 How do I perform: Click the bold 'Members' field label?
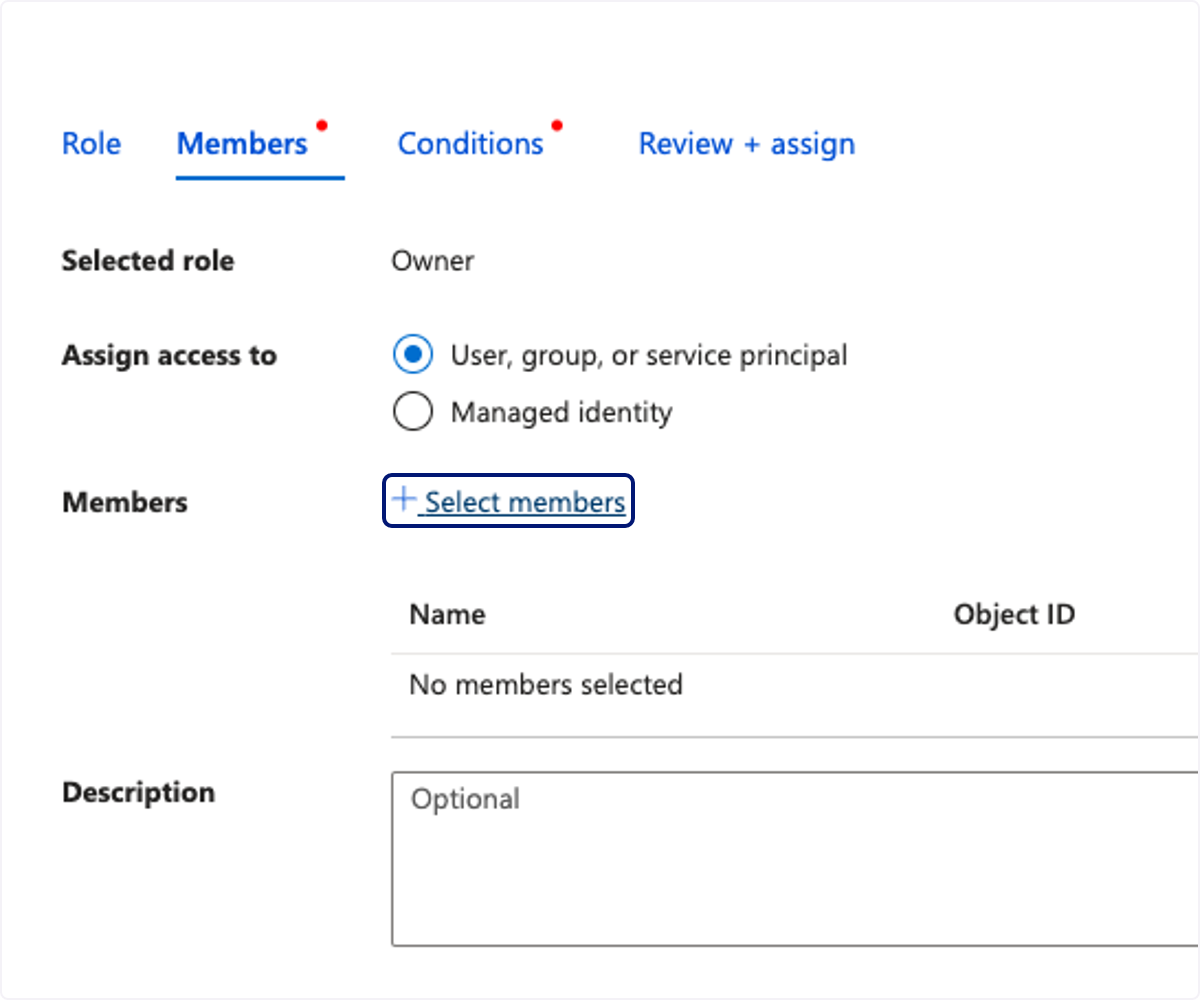[124, 502]
